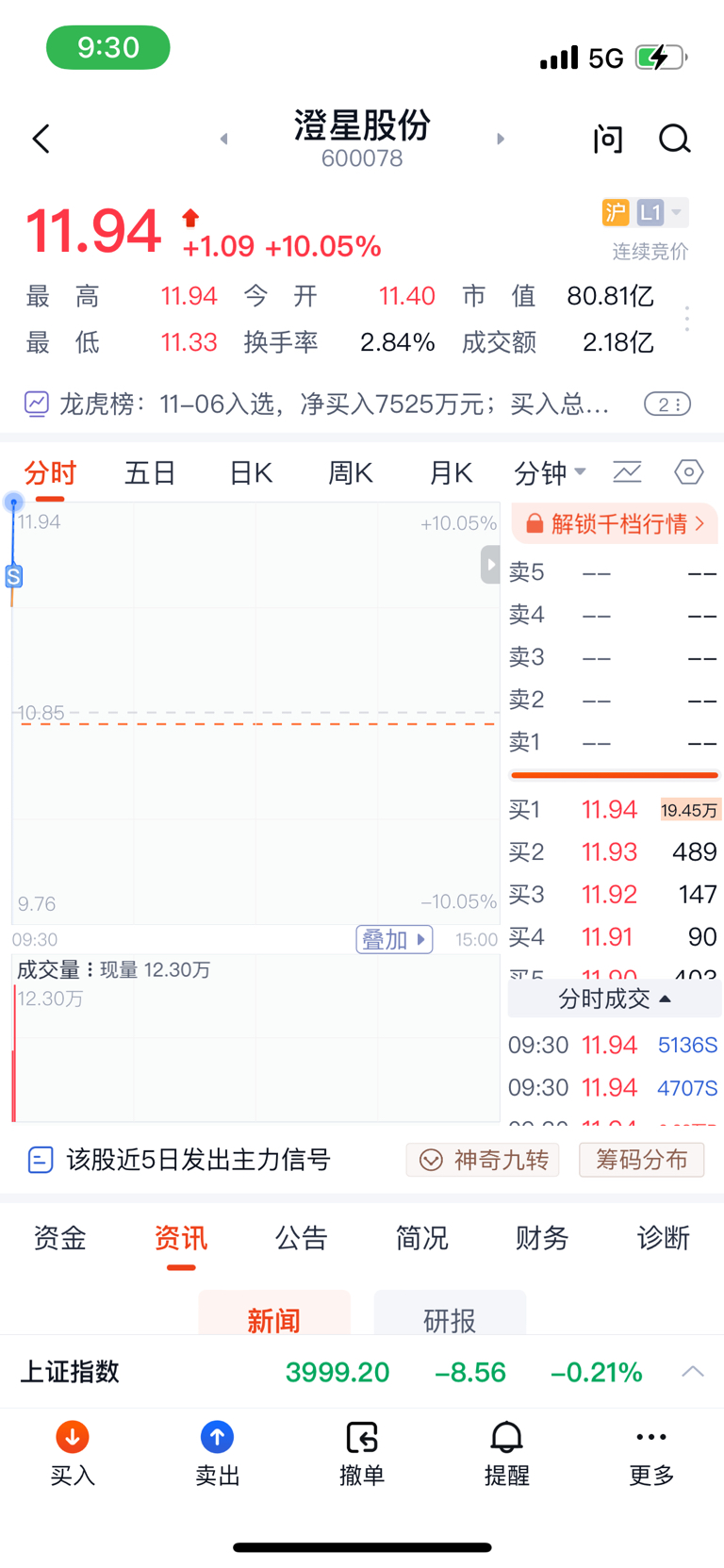Open the L1 quote level dropdown

pyautogui.click(x=662, y=212)
